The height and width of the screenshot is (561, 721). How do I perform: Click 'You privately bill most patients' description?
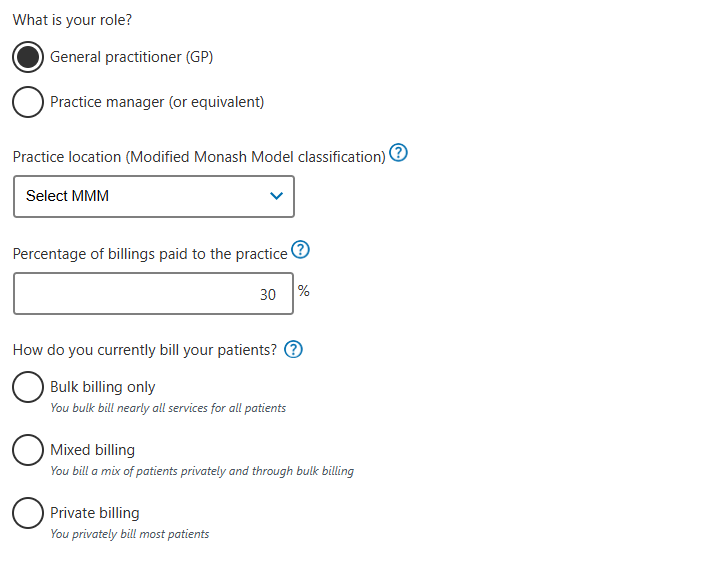point(130,534)
